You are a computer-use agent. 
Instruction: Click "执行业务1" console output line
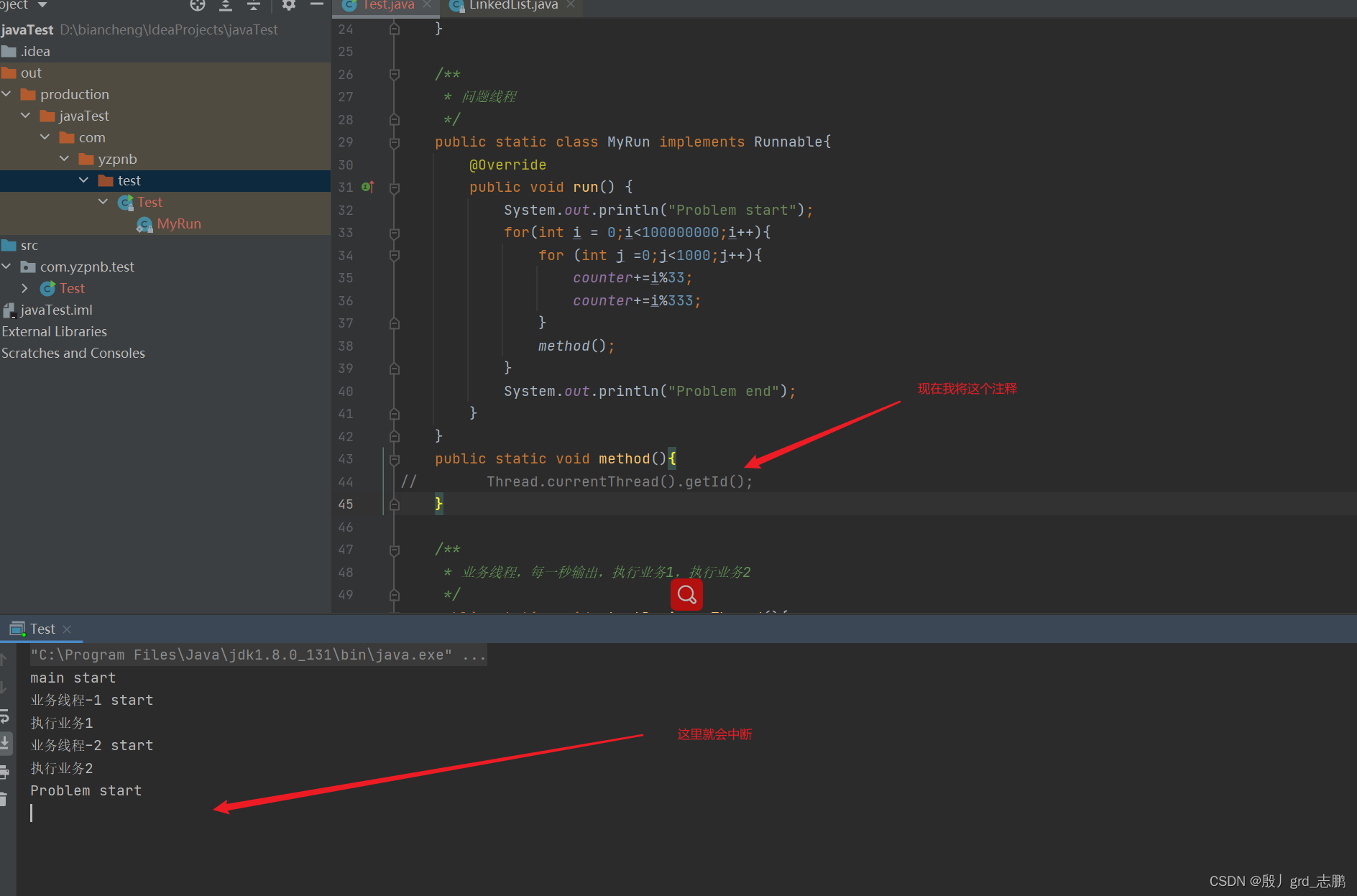[61, 723]
